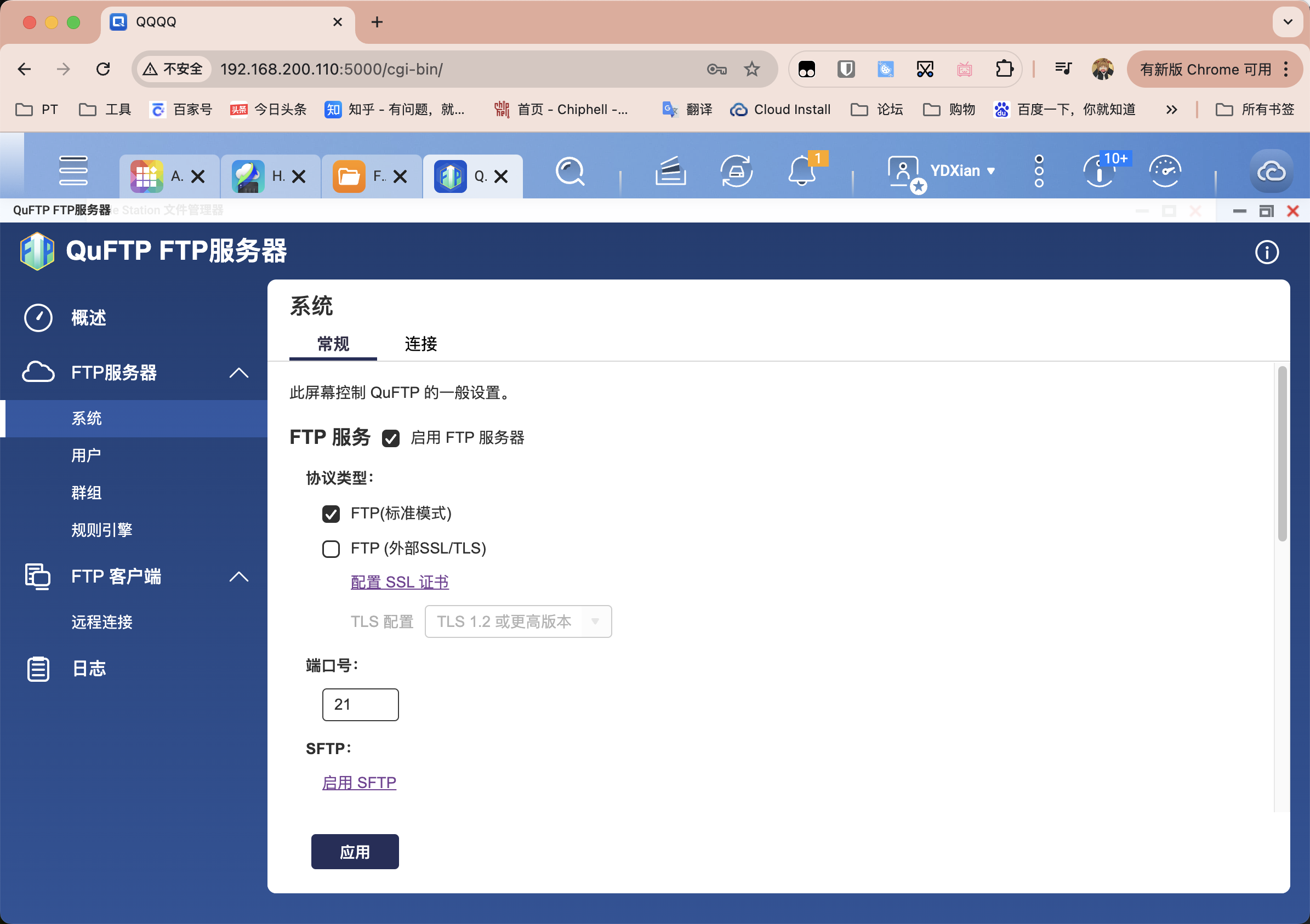
Task: Uncheck FTP(标准模式) protocol
Action: 331,514
